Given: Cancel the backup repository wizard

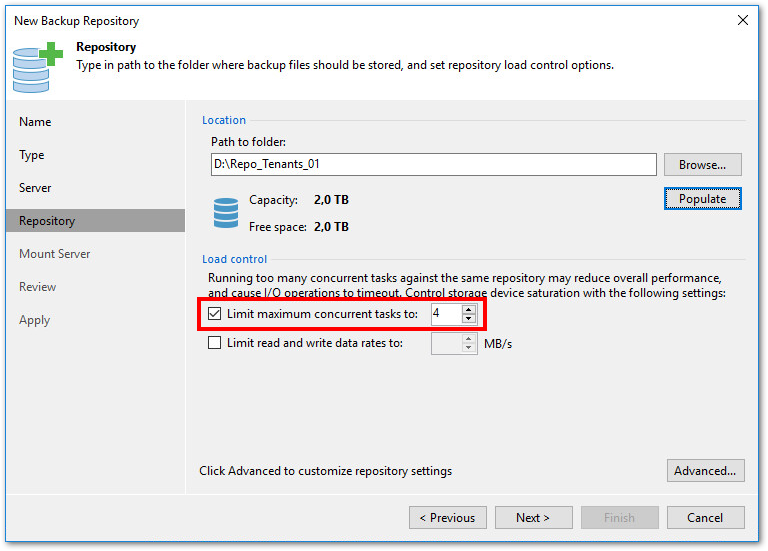Looking at the screenshot, I should [x=705, y=518].
